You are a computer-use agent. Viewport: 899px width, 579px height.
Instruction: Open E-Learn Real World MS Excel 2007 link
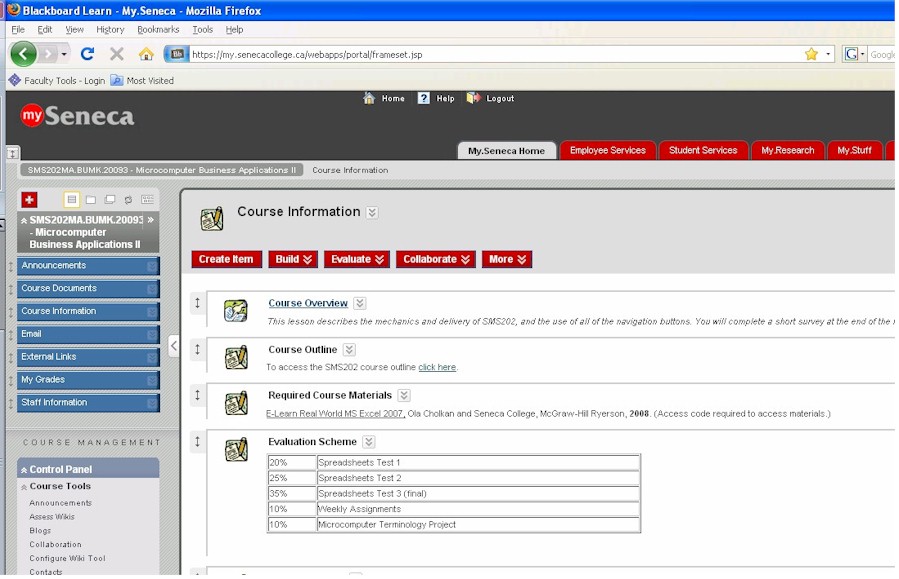click(x=335, y=413)
